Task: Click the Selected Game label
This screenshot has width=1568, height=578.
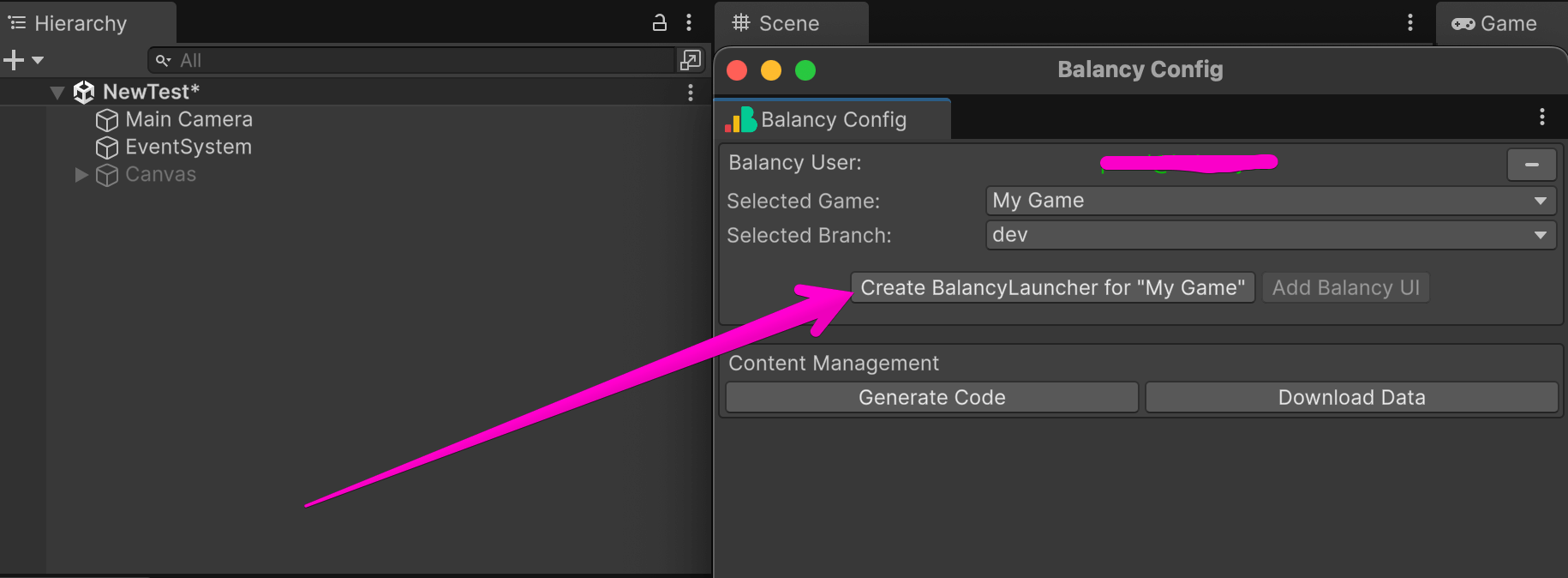Action: point(804,201)
